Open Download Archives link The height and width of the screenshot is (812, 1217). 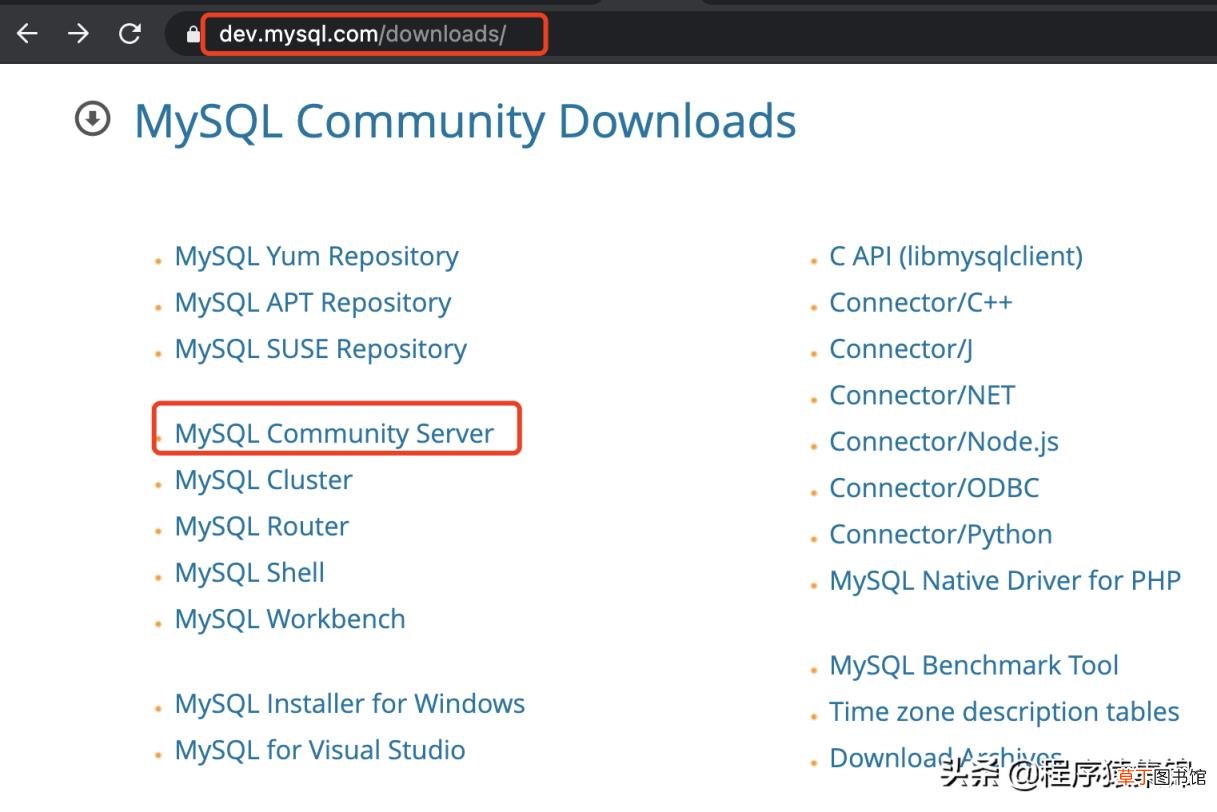tap(945, 758)
